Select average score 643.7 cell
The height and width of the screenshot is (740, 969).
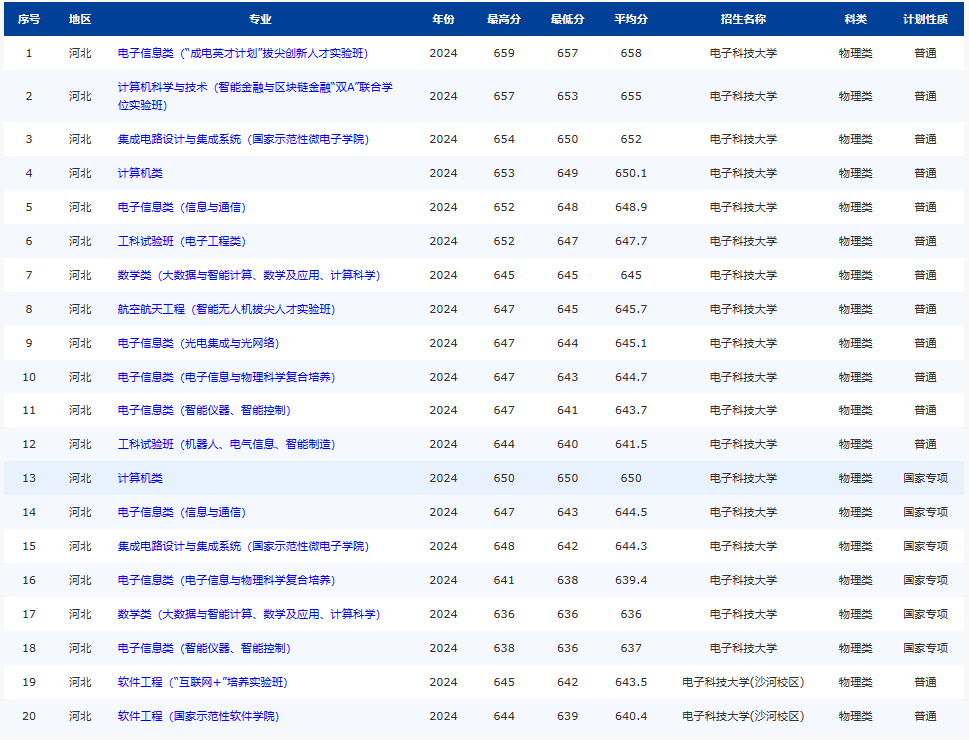point(631,410)
